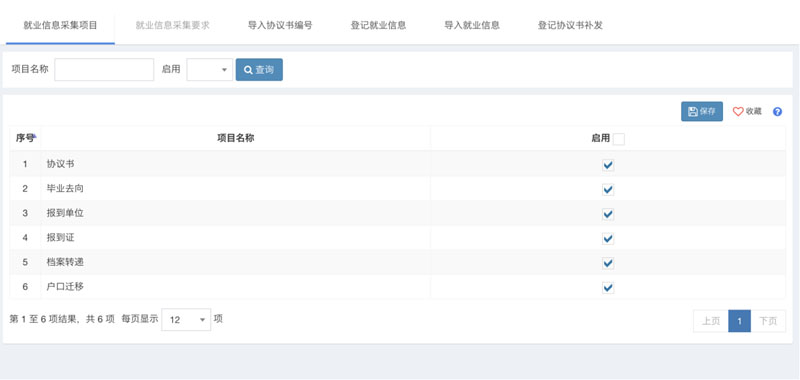
Task: Click the 收藏 heart icon
Action: (x=738, y=112)
